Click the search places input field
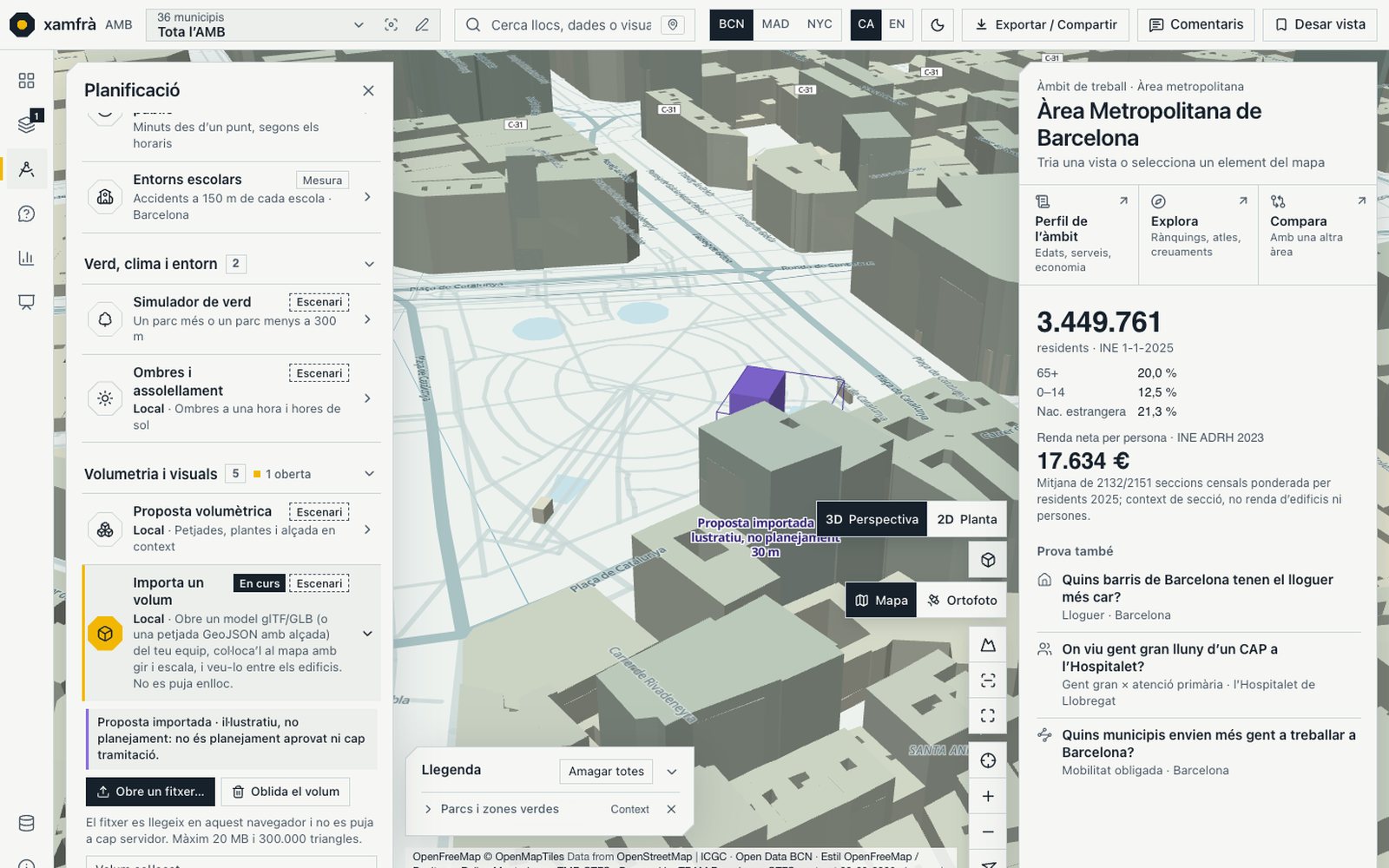The width and height of the screenshot is (1389, 868). (570, 25)
